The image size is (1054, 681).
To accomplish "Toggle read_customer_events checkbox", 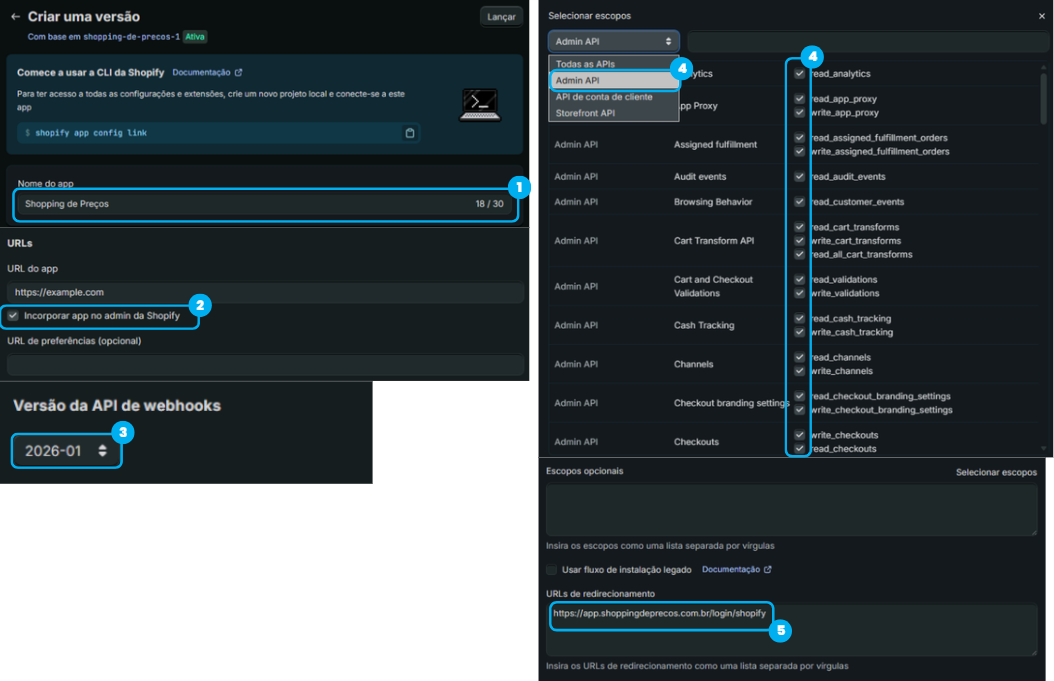I will (x=799, y=202).
